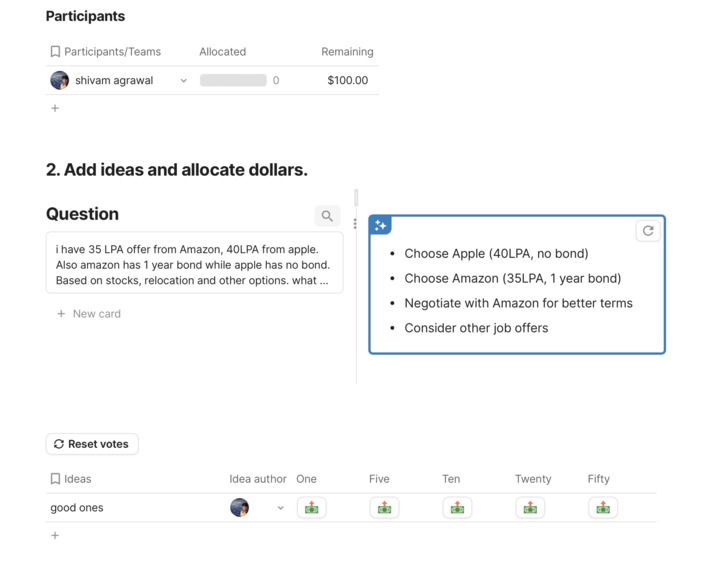The image size is (718, 573).
Task: Allocate ten dollars to good ones
Action: coord(457,508)
